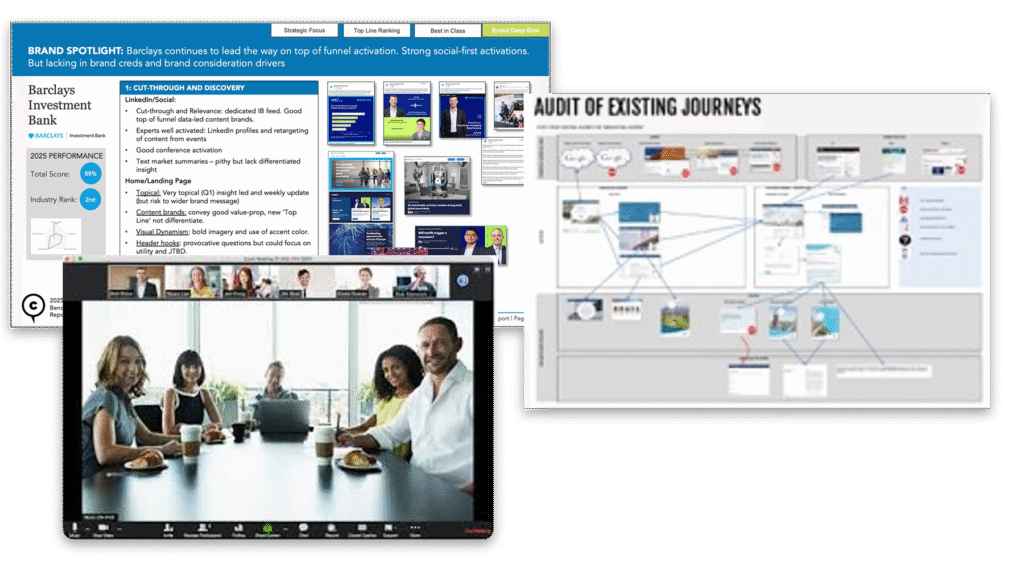
Task: Open the Manage Participants panel
Action: pyautogui.click(x=203, y=526)
